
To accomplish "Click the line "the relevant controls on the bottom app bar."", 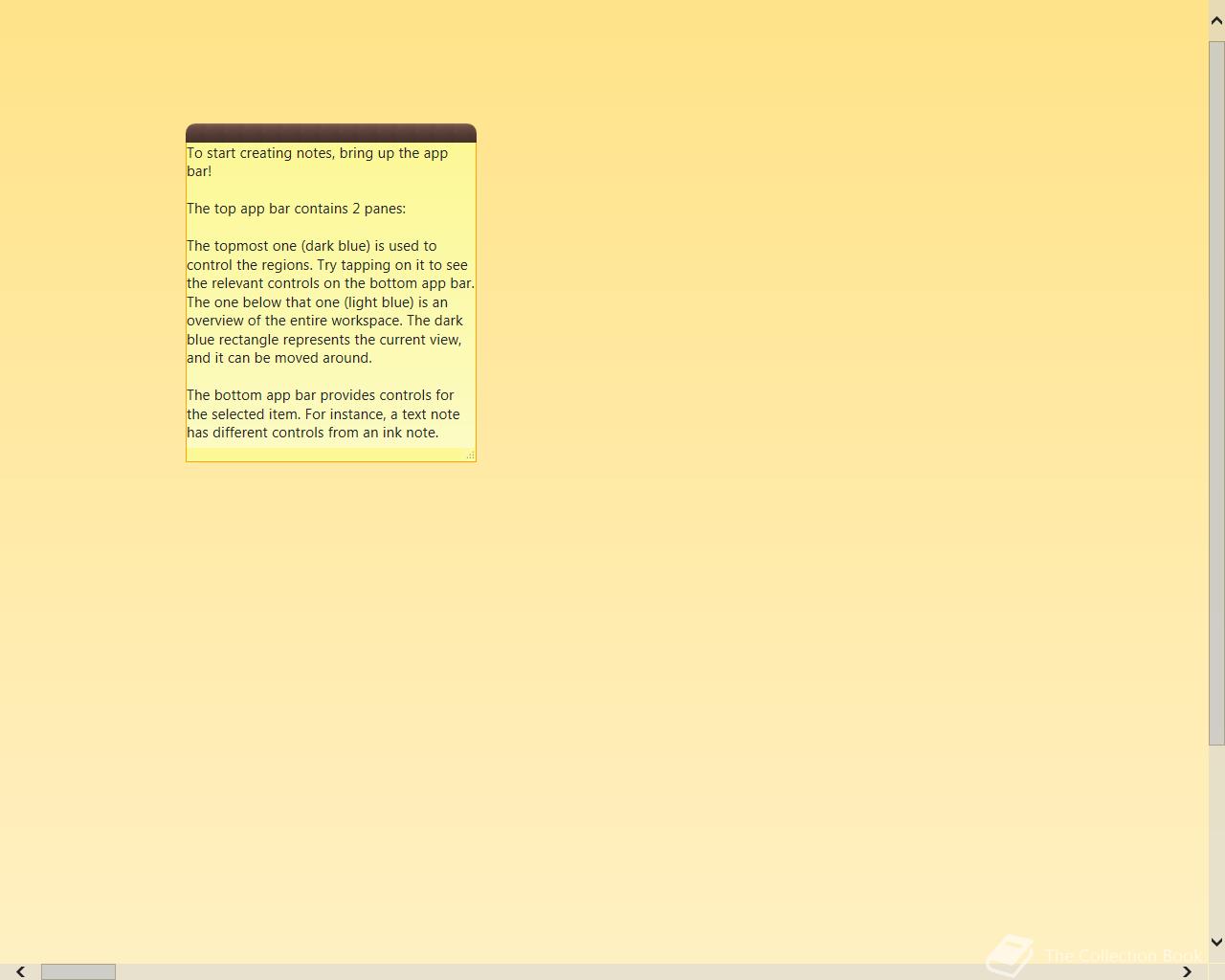I will click(x=330, y=283).
